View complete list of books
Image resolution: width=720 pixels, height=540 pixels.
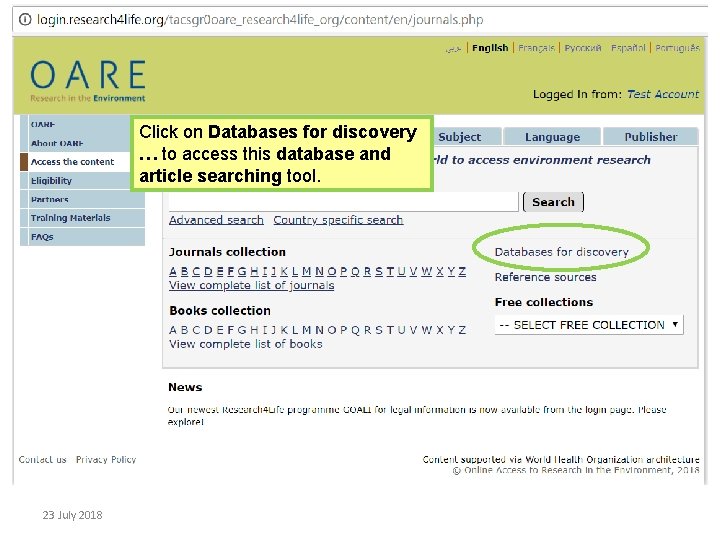(246, 344)
